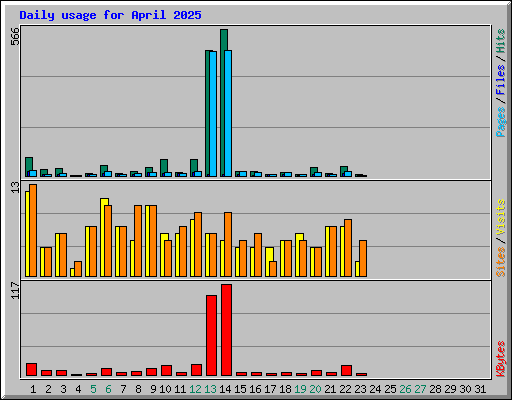Select green day 27 label
This screenshot has width=512, height=400.
click(420, 389)
